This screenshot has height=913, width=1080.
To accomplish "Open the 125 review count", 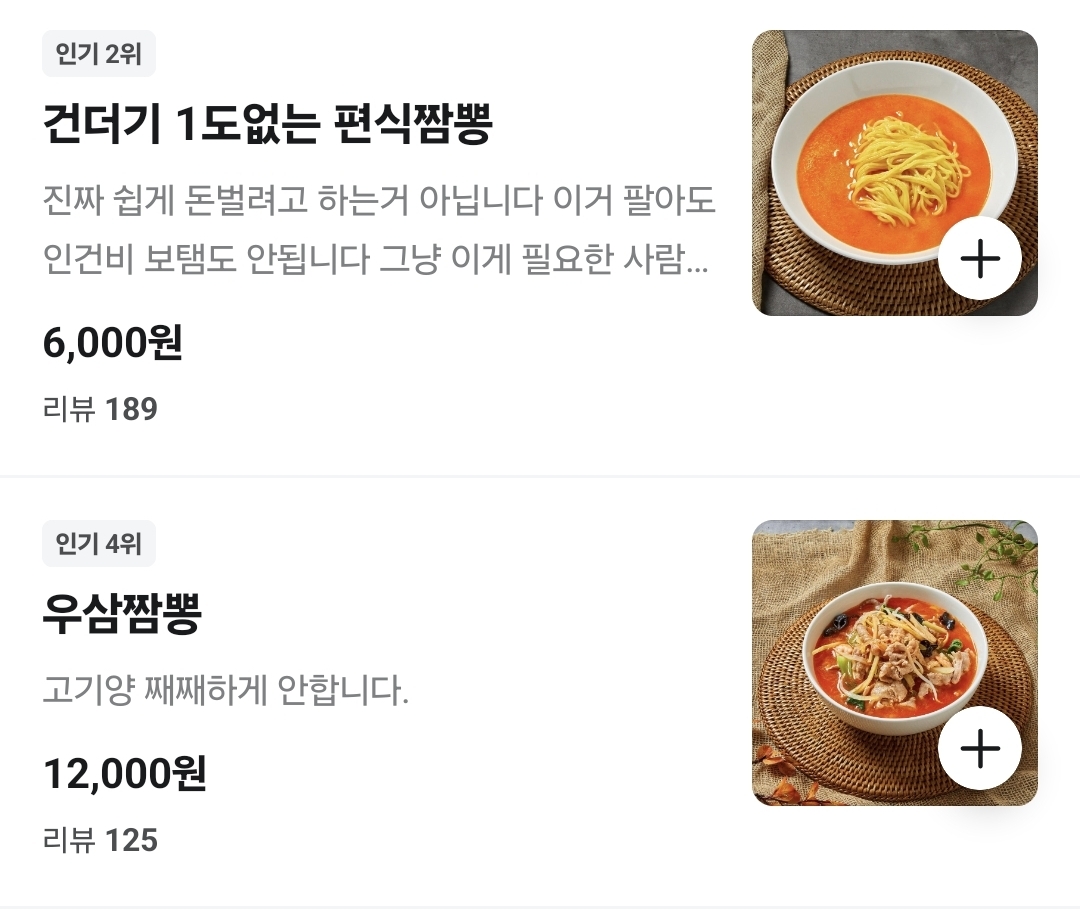I will click(x=131, y=840).
